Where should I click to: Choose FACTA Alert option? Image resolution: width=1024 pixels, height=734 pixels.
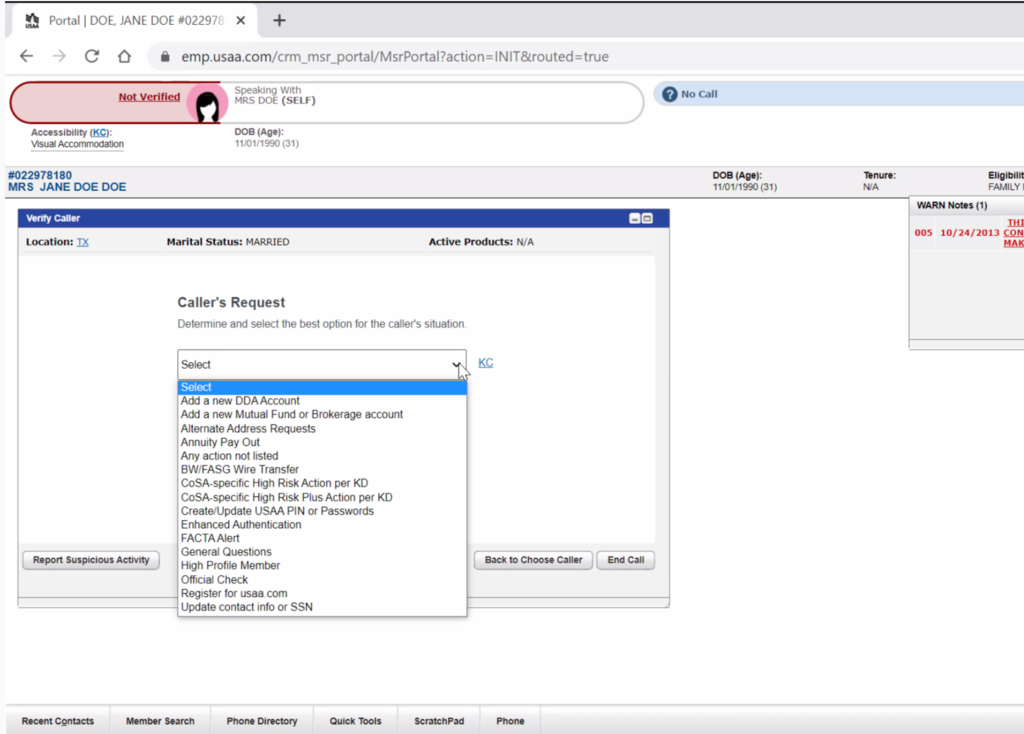(322, 538)
